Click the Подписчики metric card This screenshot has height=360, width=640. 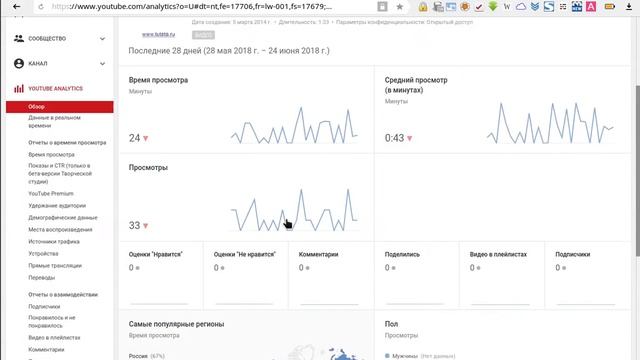(588, 275)
